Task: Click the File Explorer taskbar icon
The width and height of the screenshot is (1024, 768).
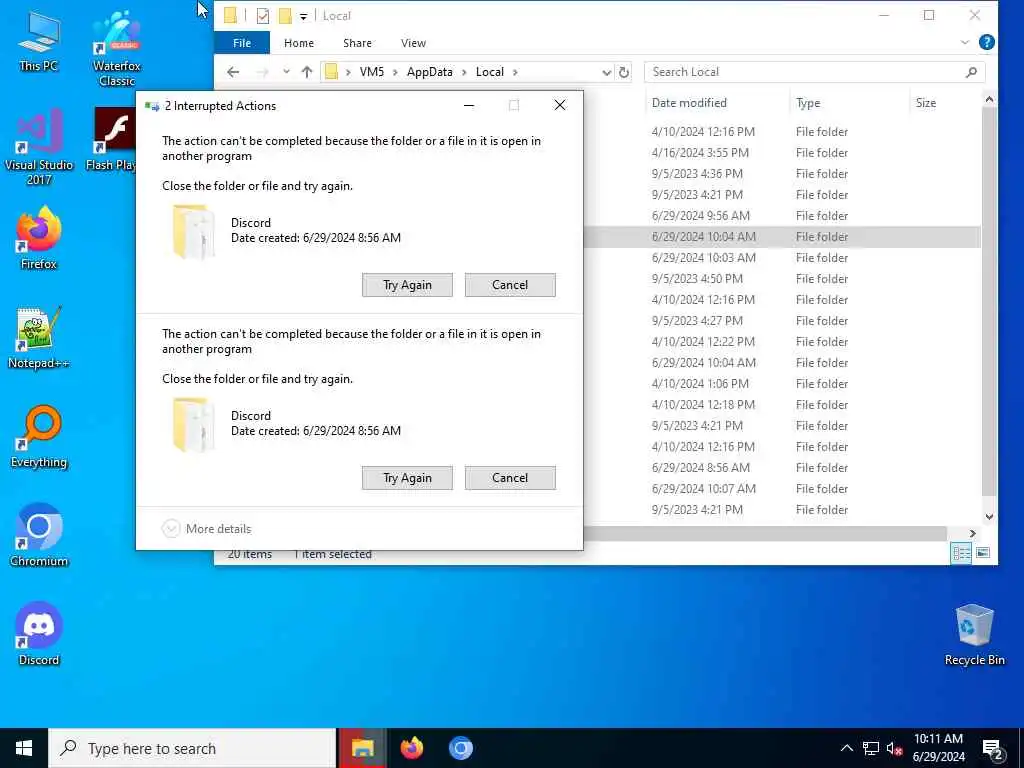Action: pos(362,748)
